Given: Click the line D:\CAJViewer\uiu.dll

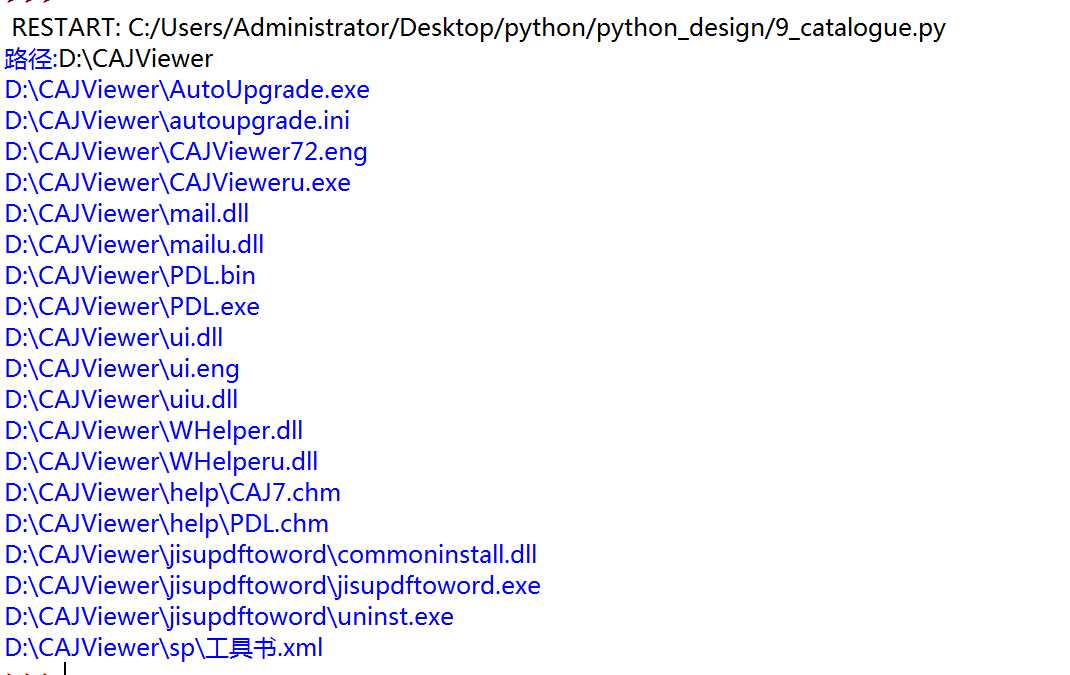Looking at the screenshot, I should (121, 399).
